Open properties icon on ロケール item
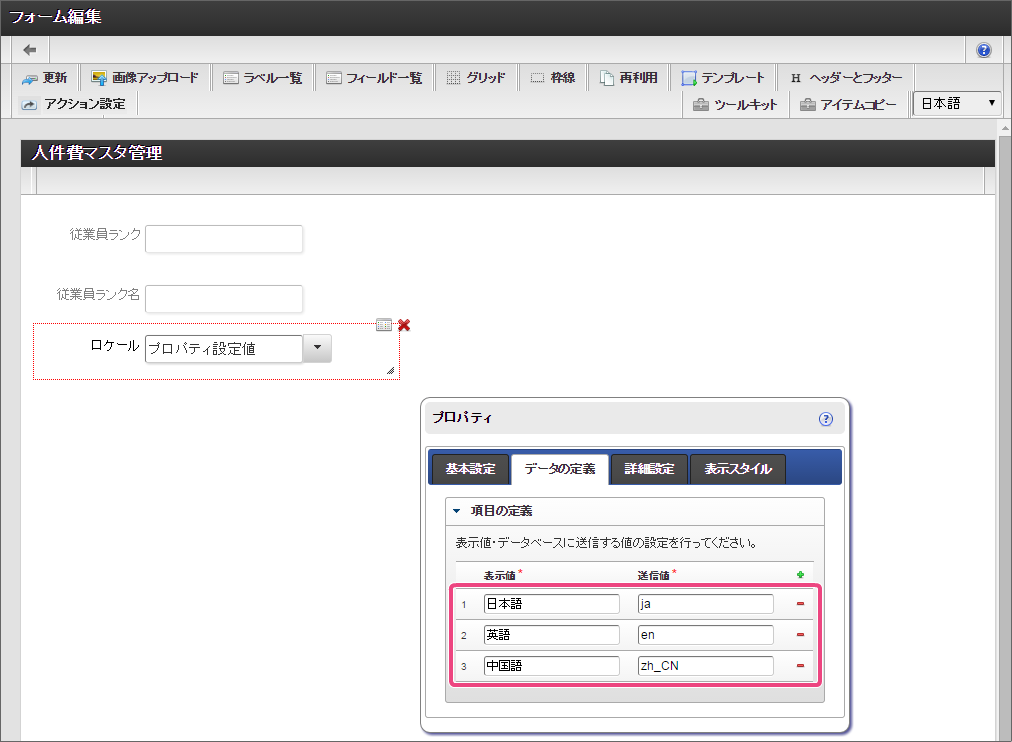The image size is (1012, 742). 384,325
